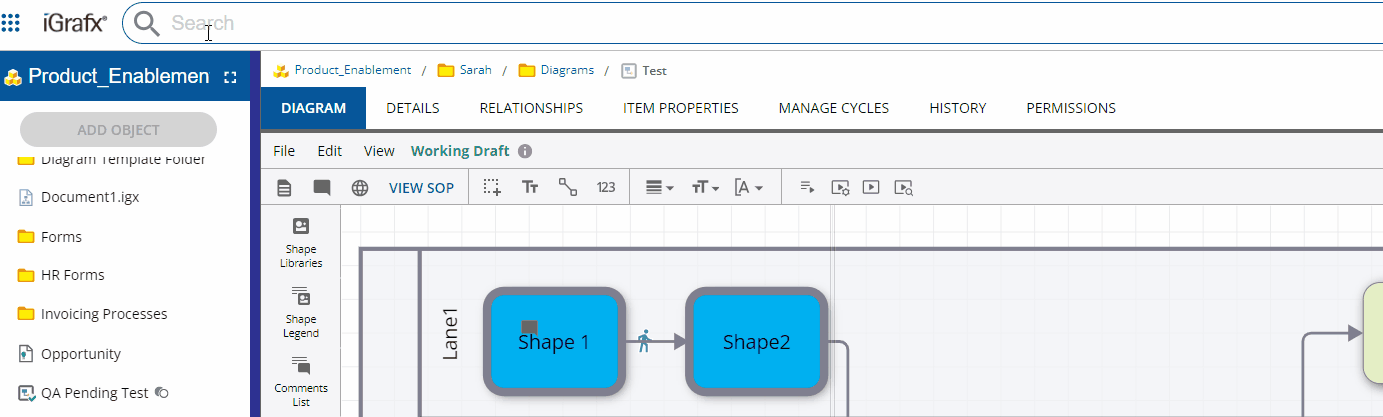This screenshot has height=417, width=1383.
Task: Toggle fullscreen for Product_Enablement sidebar
Action: coord(231,77)
